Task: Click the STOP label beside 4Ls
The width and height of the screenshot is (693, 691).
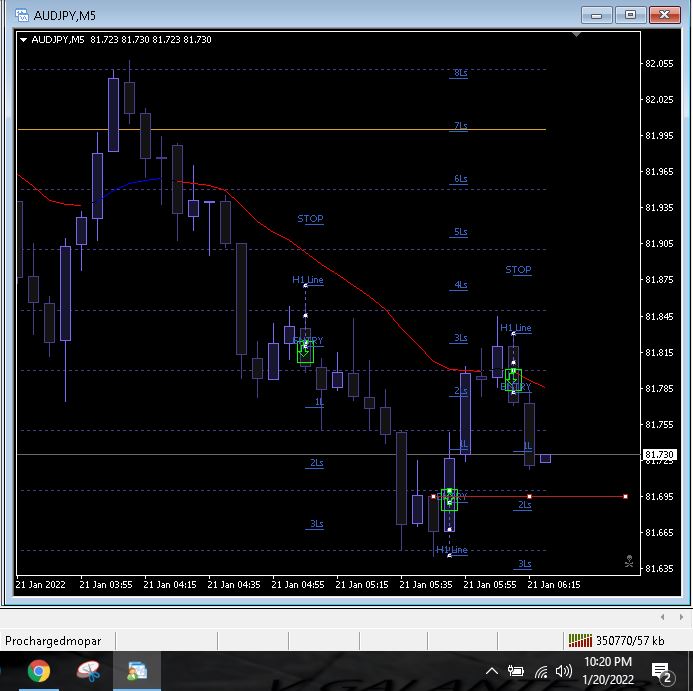Action: coord(518,270)
